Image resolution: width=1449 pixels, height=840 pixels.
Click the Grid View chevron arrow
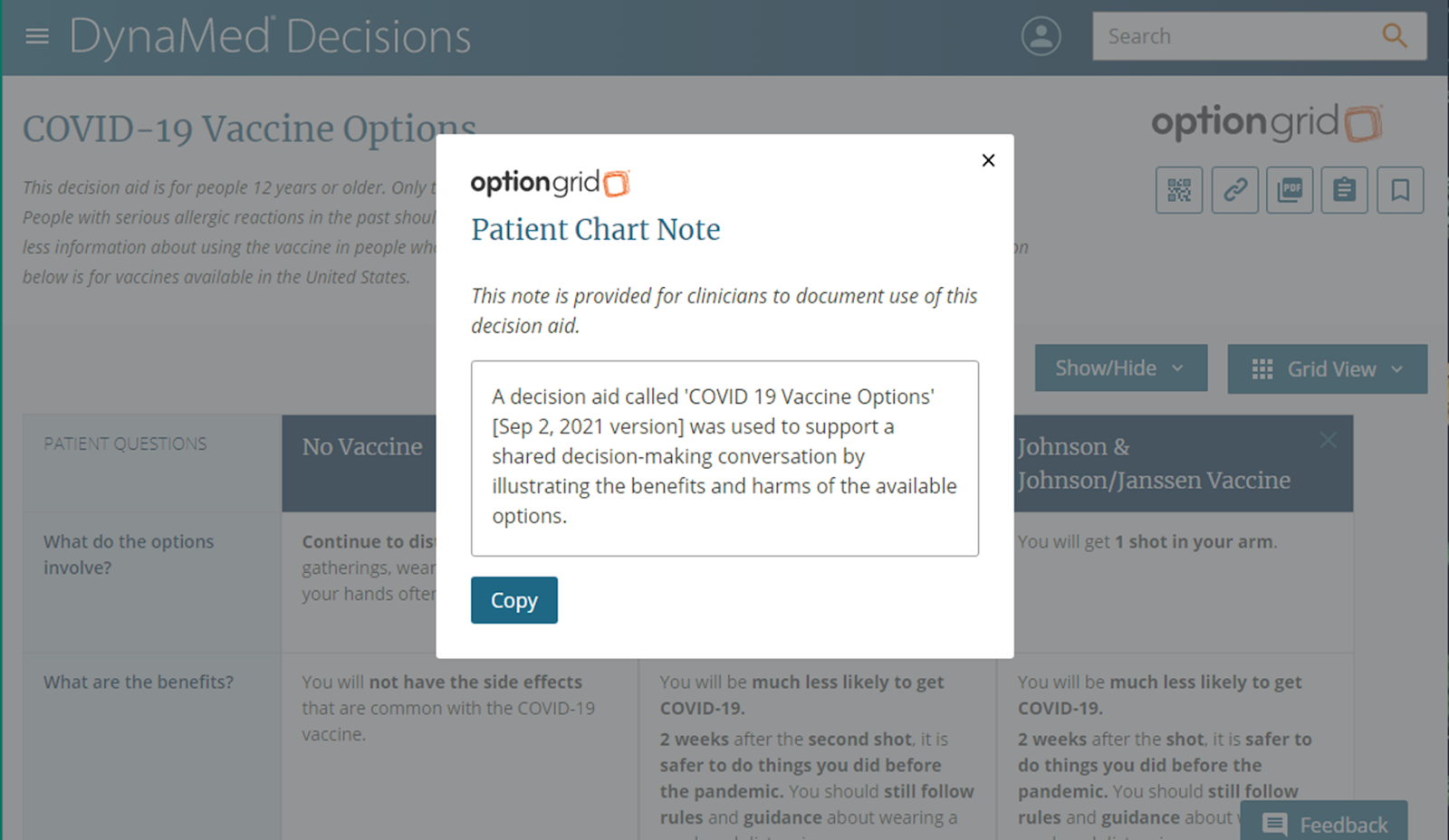point(1396,369)
